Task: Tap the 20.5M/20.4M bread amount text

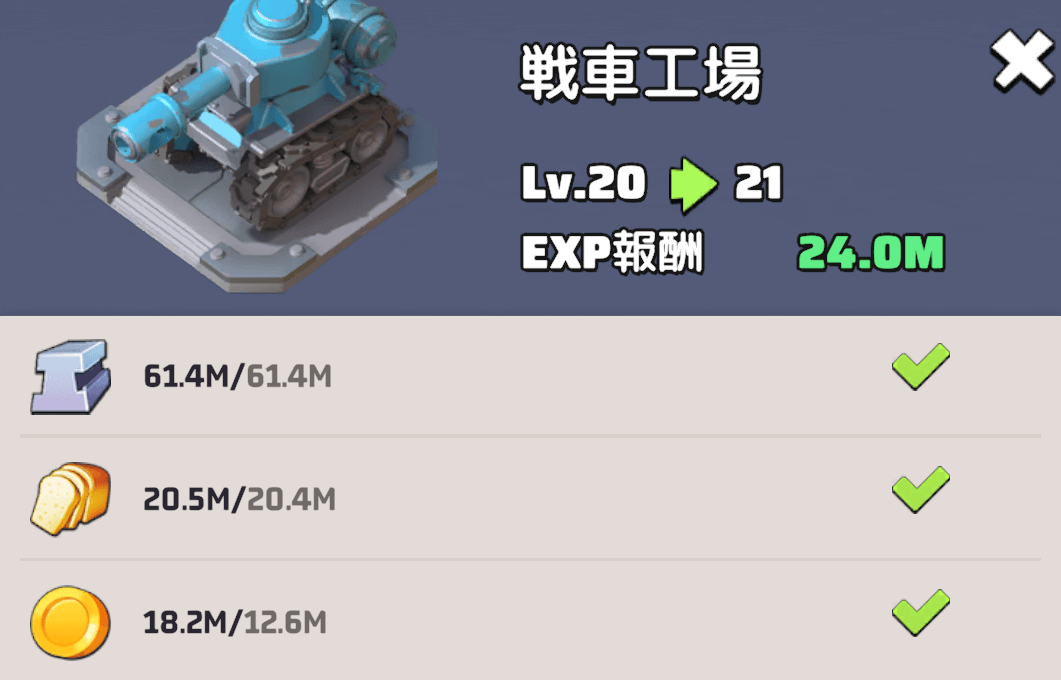Action: click(240, 499)
